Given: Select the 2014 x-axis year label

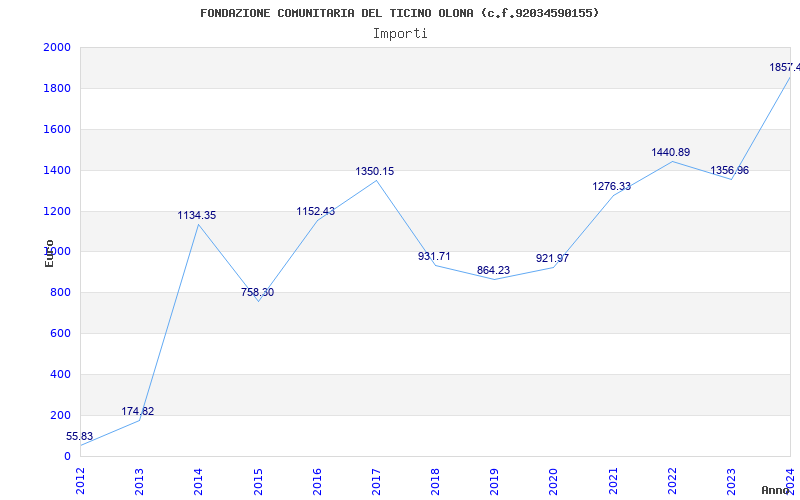Looking at the screenshot, I should 198,481.
